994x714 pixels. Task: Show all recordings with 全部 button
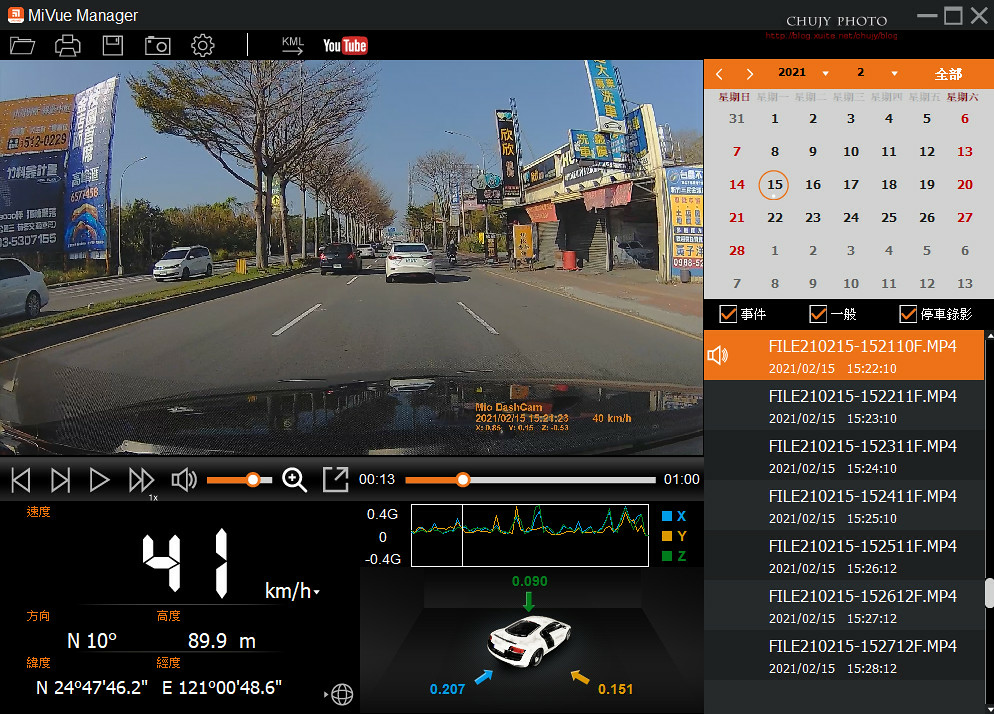(948, 74)
